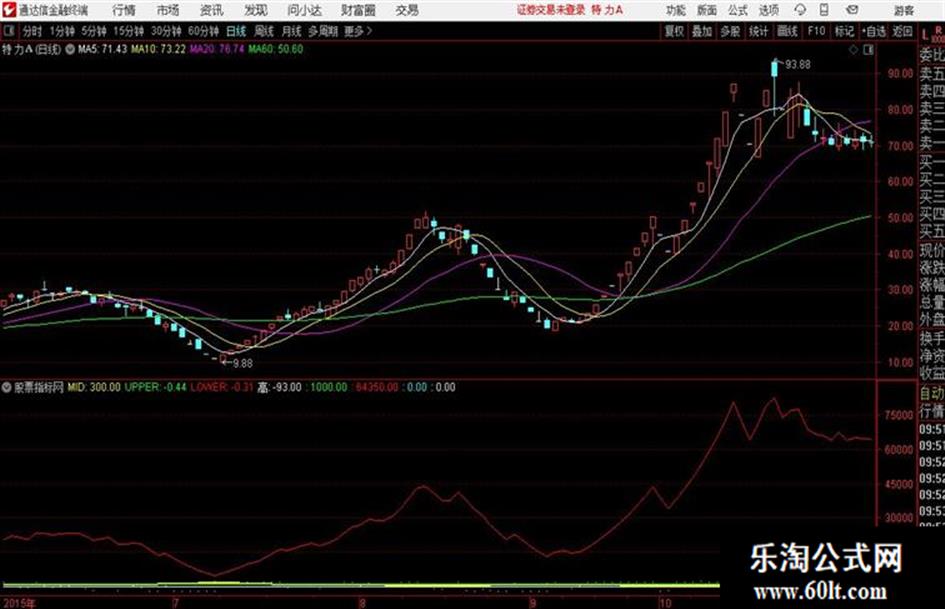Click the 游客 guest account label

click(903, 10)
